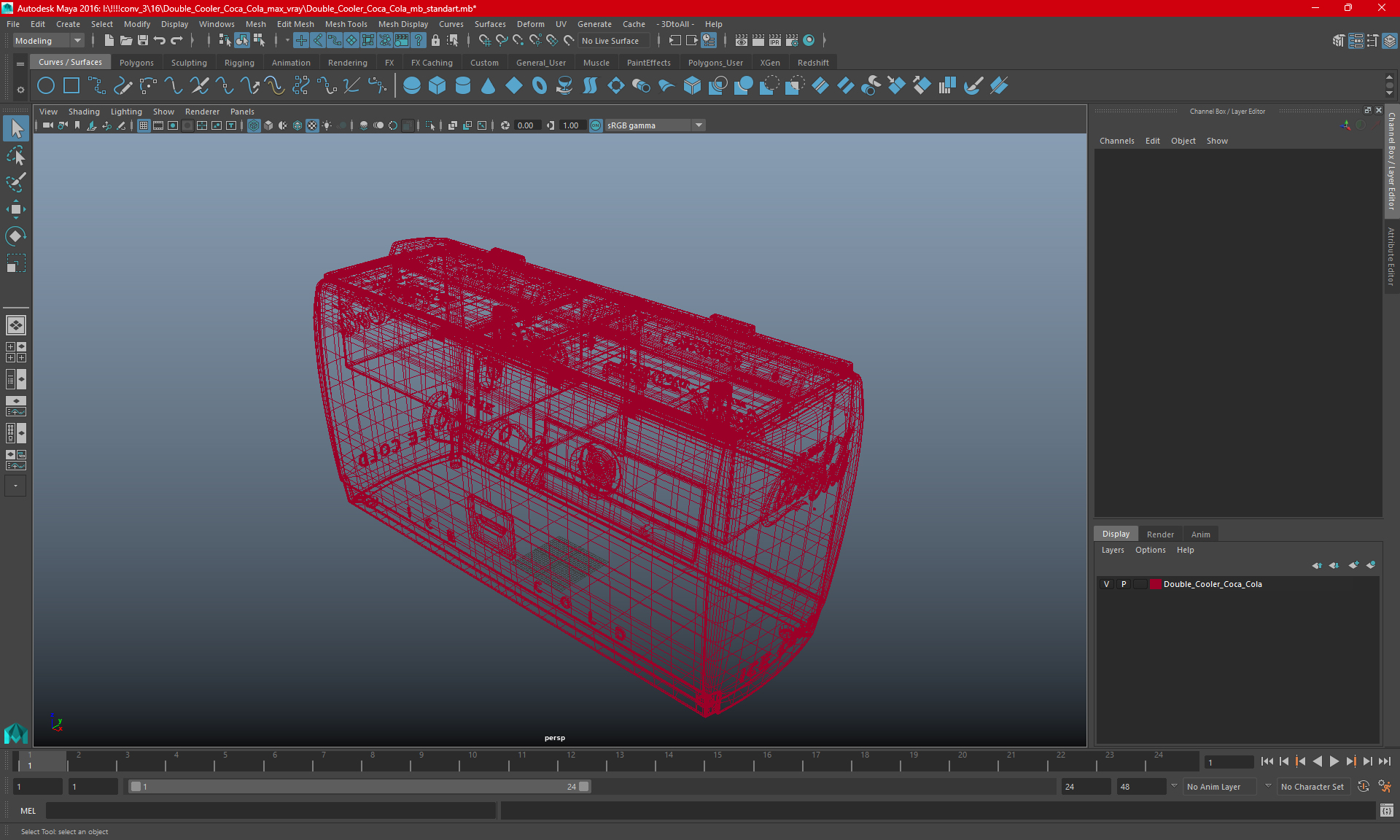Open the Mesh Tools menu
This screenshot has height=840, width=1400.
tap(346, 24)
